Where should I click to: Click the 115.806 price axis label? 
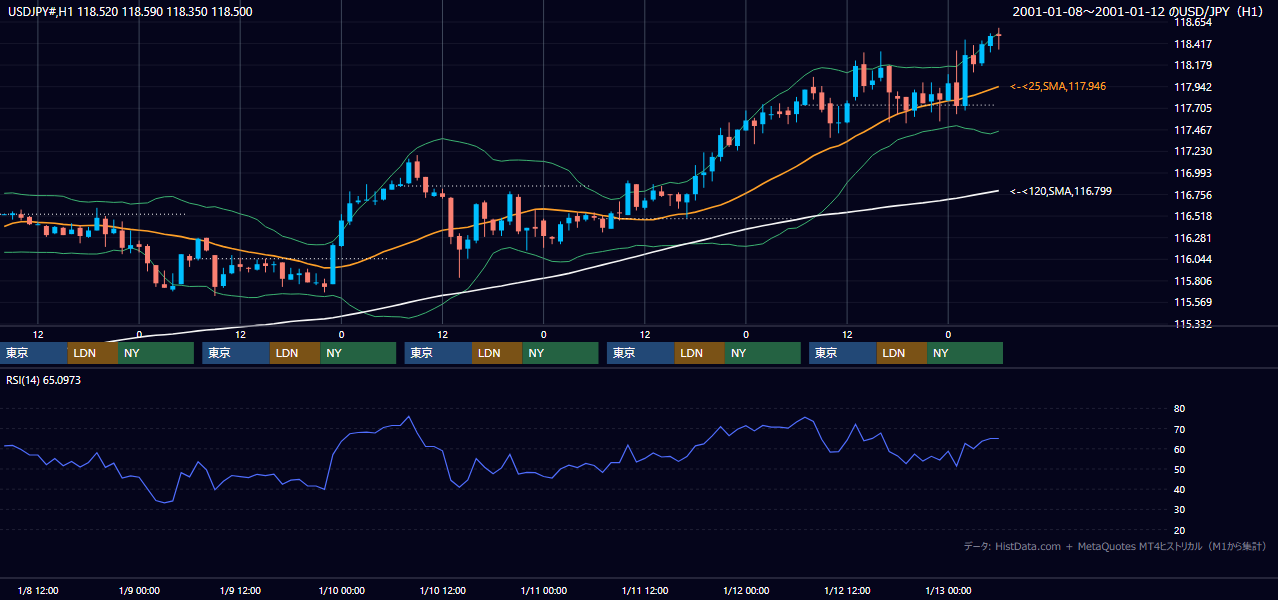(x=1192, y=281)
